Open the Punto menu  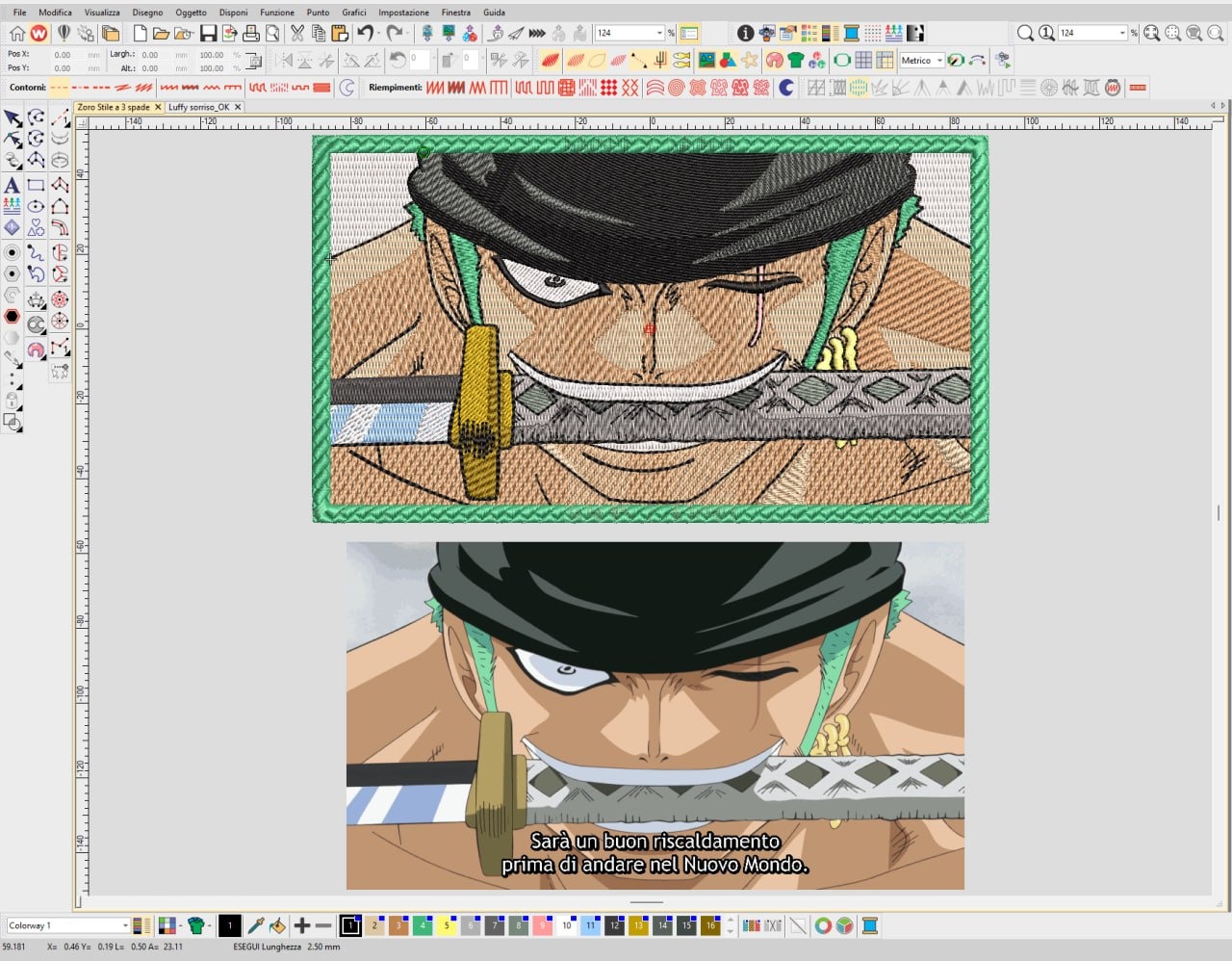coord(318,13)
